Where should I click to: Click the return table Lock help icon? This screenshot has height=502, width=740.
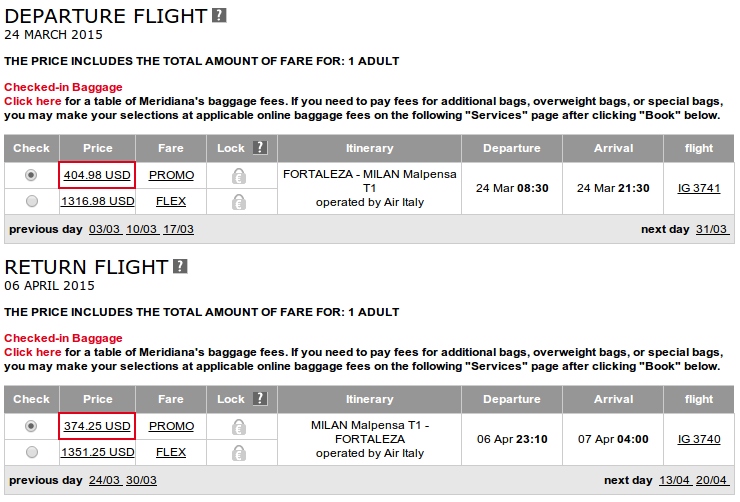click(260, 399)
